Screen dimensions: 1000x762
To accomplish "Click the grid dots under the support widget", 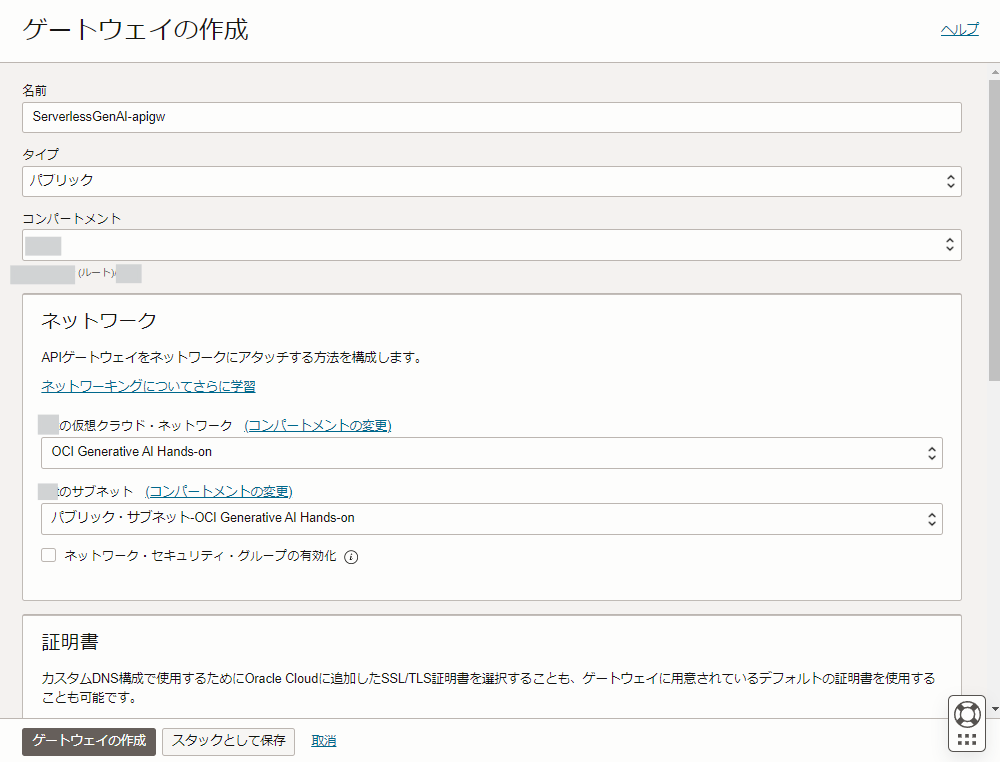I will click(967, 740).
